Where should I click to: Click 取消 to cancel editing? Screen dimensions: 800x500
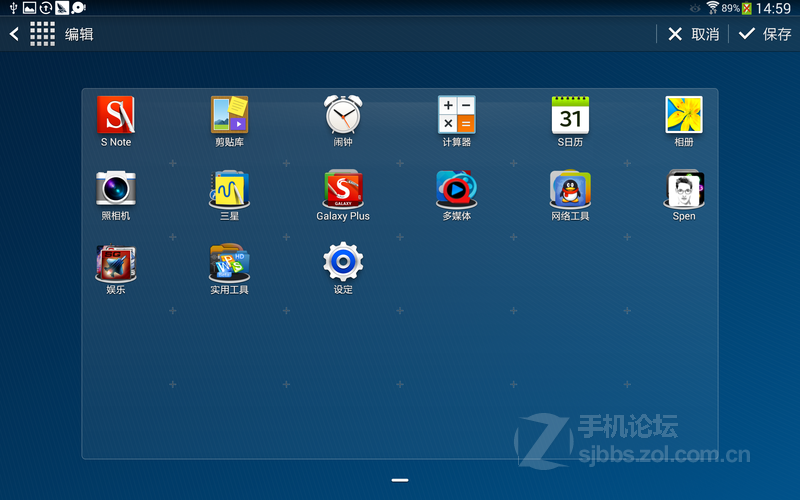(693, 34)
